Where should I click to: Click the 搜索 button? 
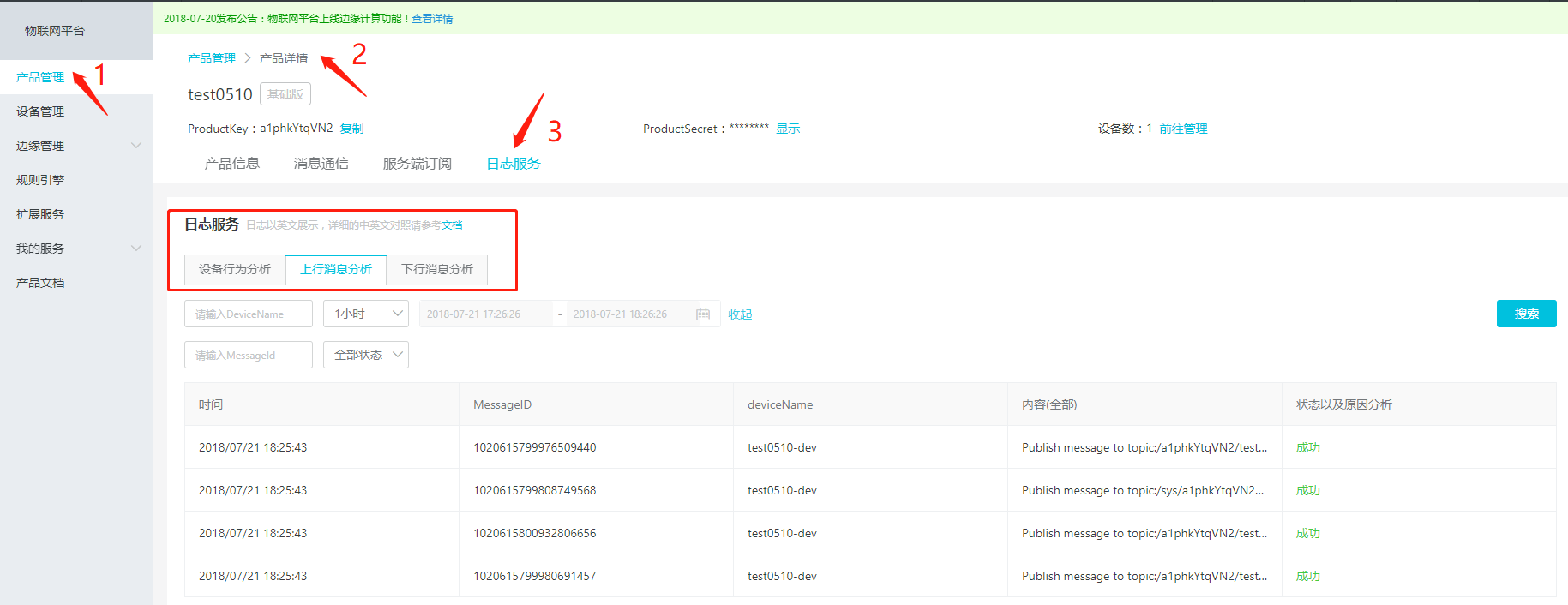click(1526, 314)
